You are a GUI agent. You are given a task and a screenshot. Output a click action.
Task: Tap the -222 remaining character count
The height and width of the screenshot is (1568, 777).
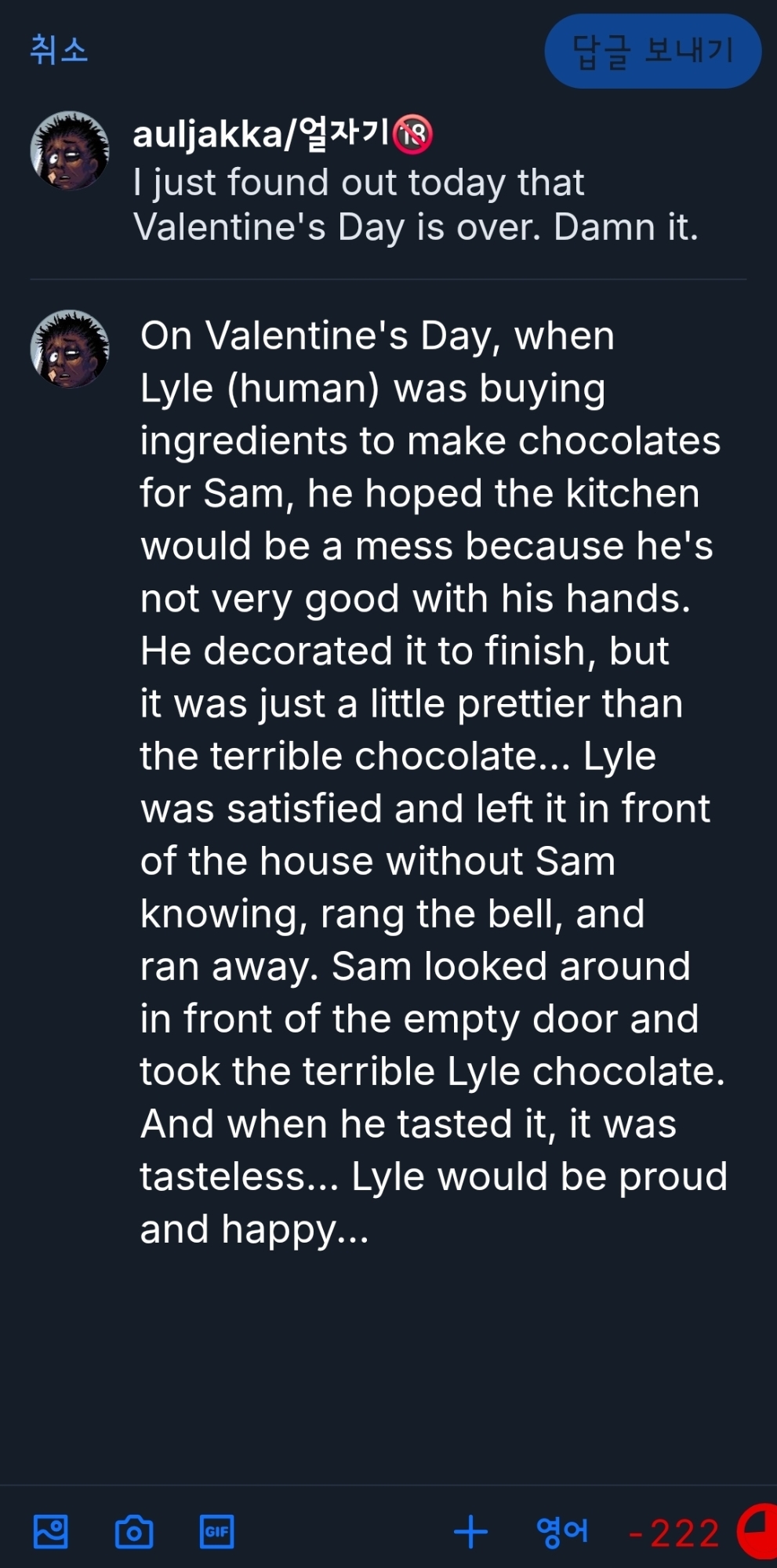tap(675, 1533)
